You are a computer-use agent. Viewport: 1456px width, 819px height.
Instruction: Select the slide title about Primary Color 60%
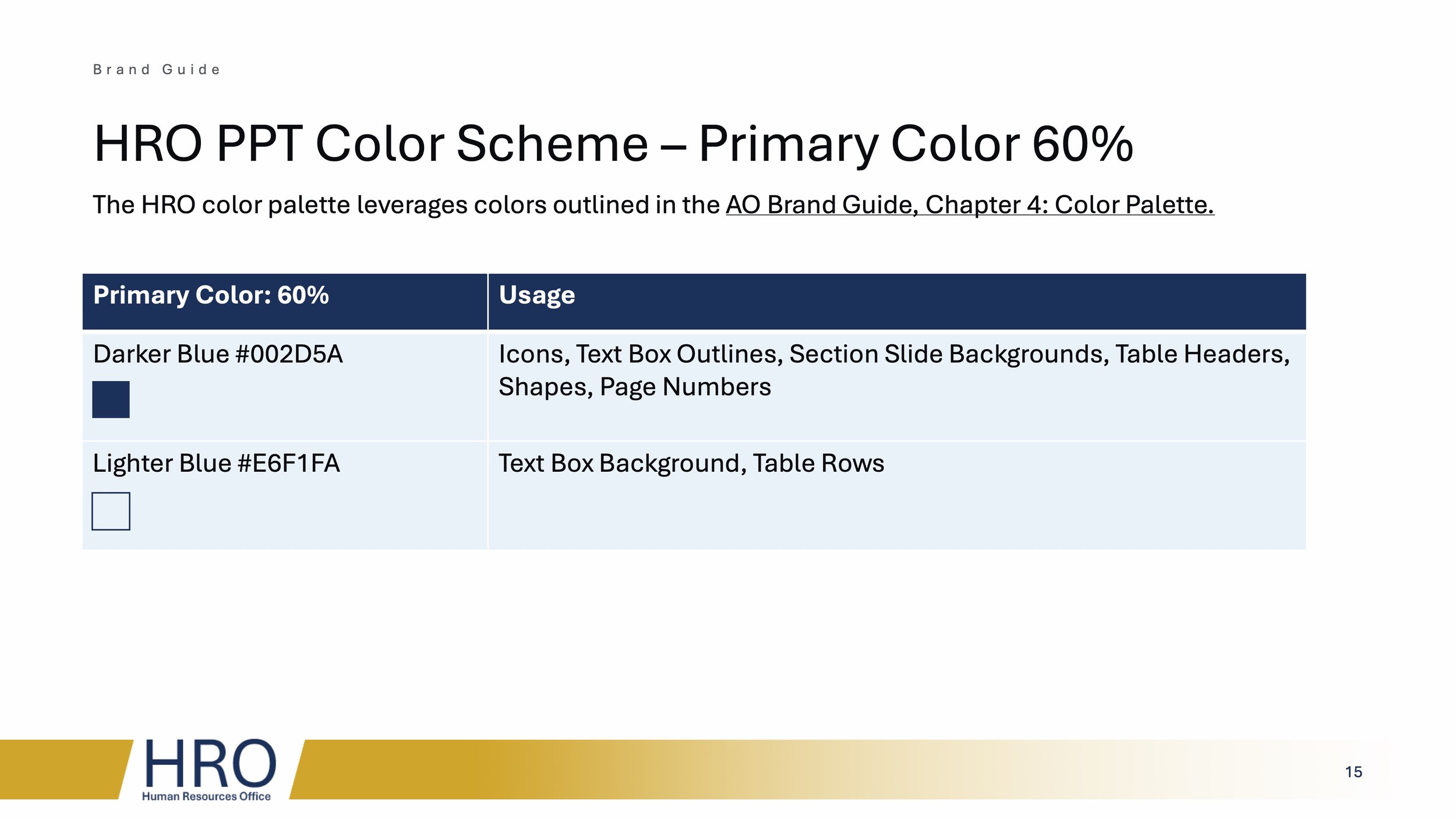tap(613, 143)
